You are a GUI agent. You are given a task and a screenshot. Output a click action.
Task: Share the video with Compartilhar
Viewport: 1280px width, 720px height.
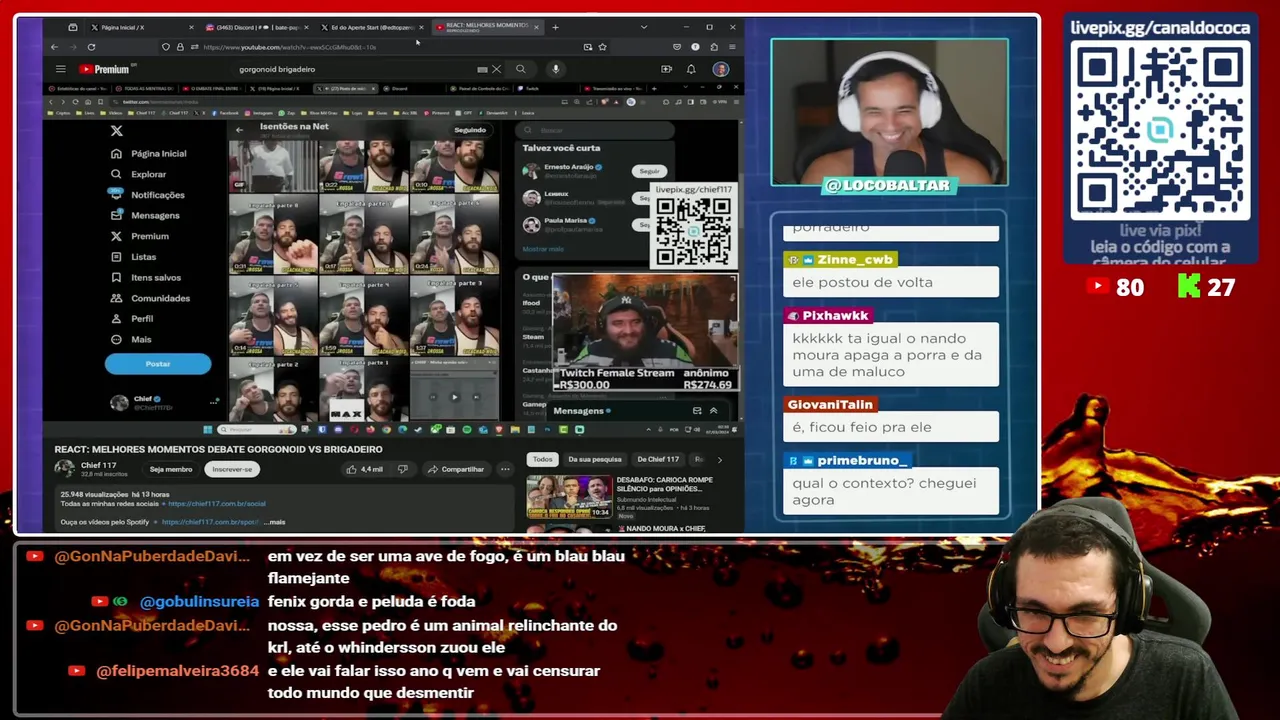(x=456, y=469)
